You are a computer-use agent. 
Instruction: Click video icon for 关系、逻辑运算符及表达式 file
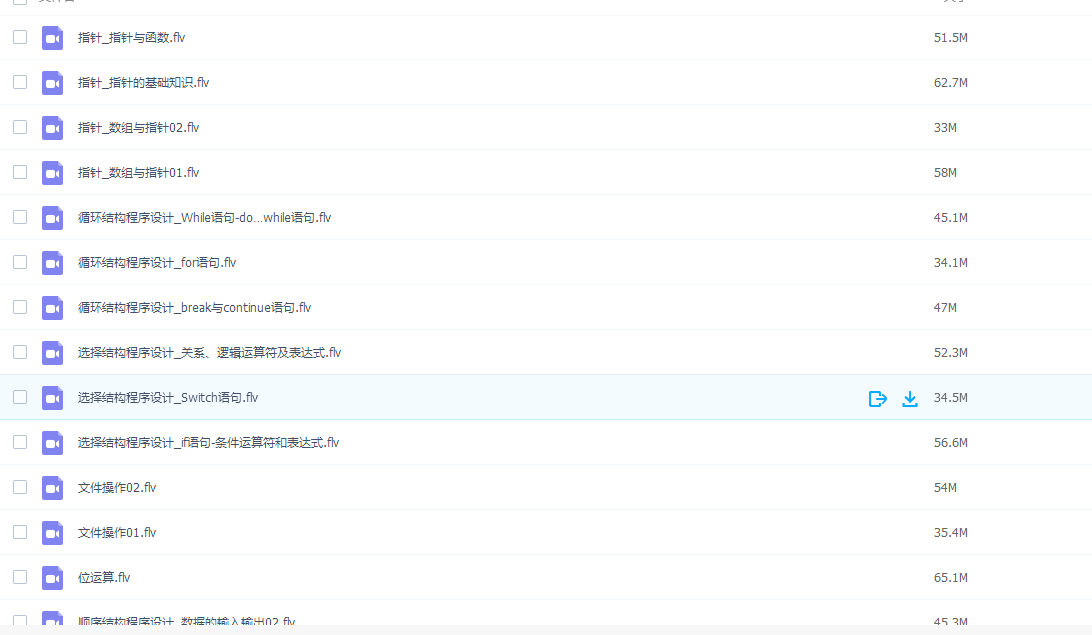pos(52,353)
